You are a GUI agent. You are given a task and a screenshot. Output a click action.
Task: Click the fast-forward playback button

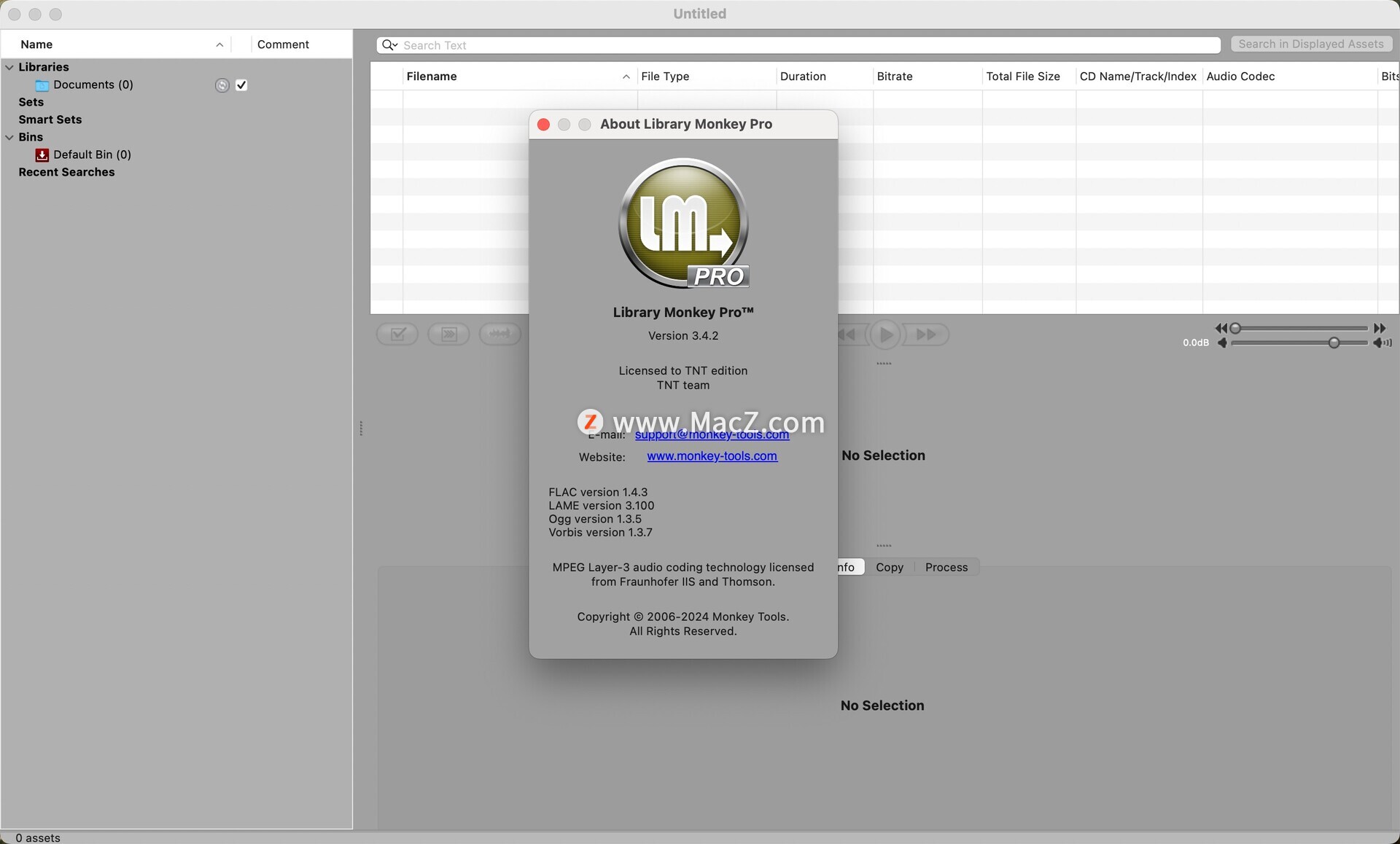pyautogui.click(x=926, y=335)
